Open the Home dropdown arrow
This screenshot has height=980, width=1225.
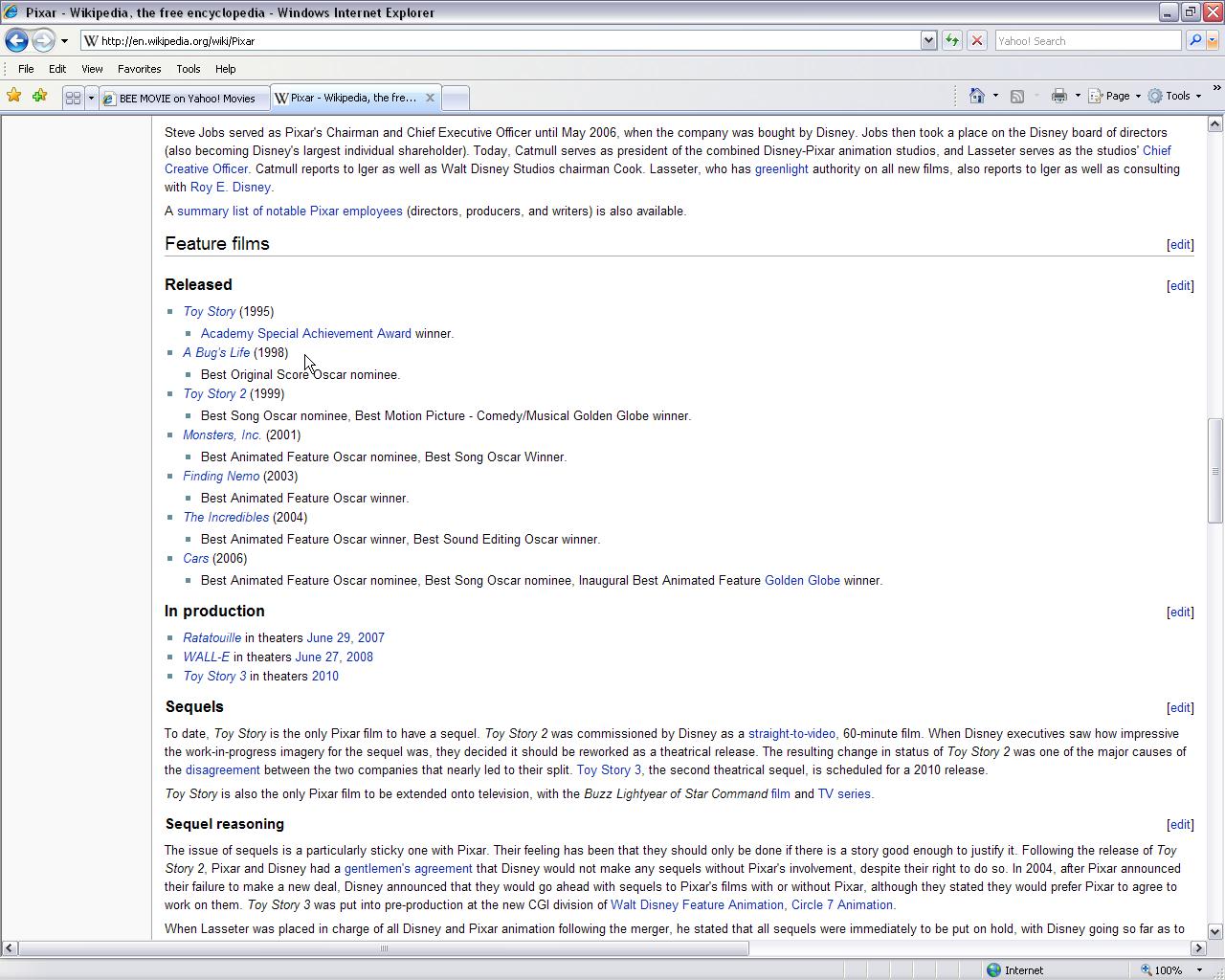coord(995,96)
